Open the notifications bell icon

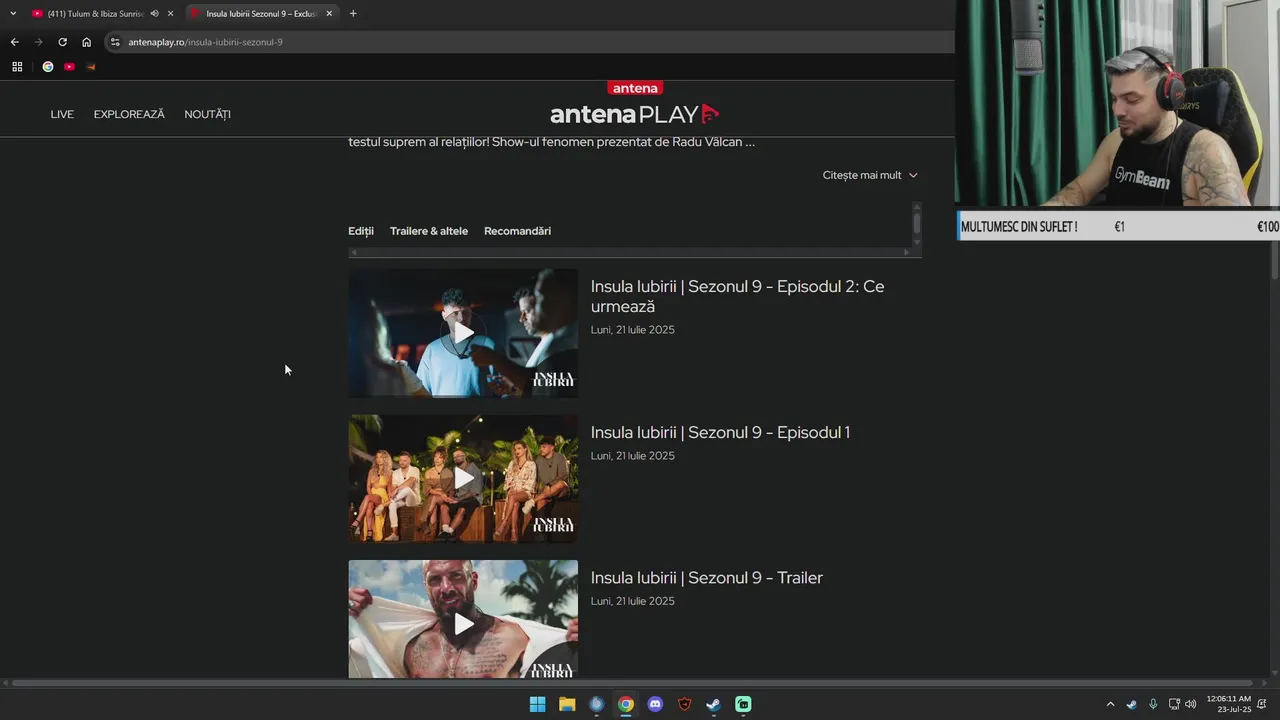point(1262,704)
